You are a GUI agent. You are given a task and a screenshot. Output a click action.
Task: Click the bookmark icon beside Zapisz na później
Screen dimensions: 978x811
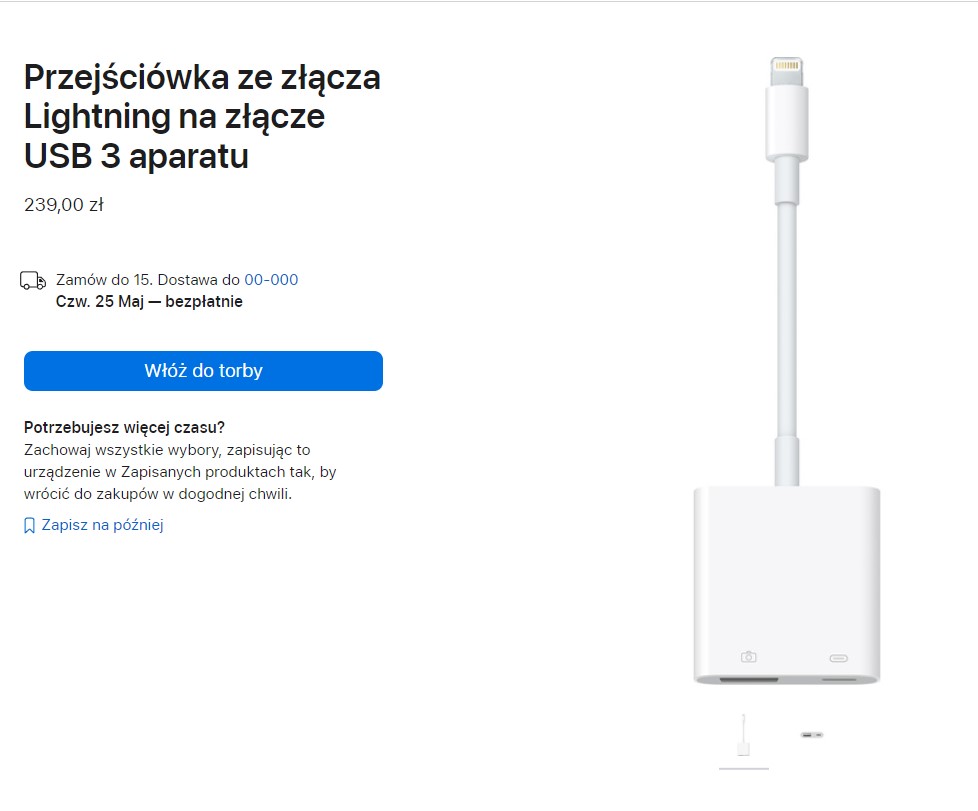[29, 526]
